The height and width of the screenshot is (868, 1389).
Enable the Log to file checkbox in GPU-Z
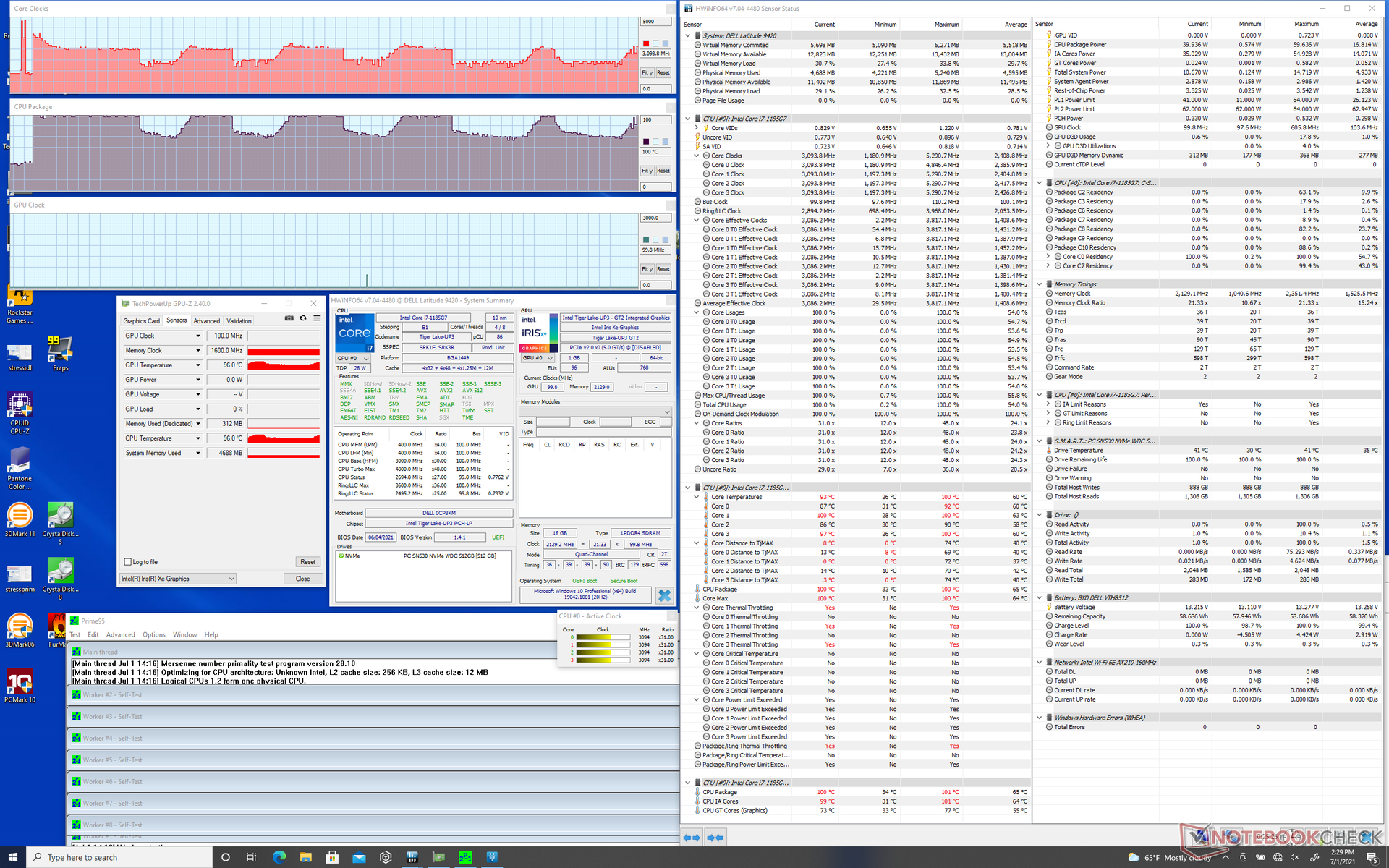(x=128, y=562)
